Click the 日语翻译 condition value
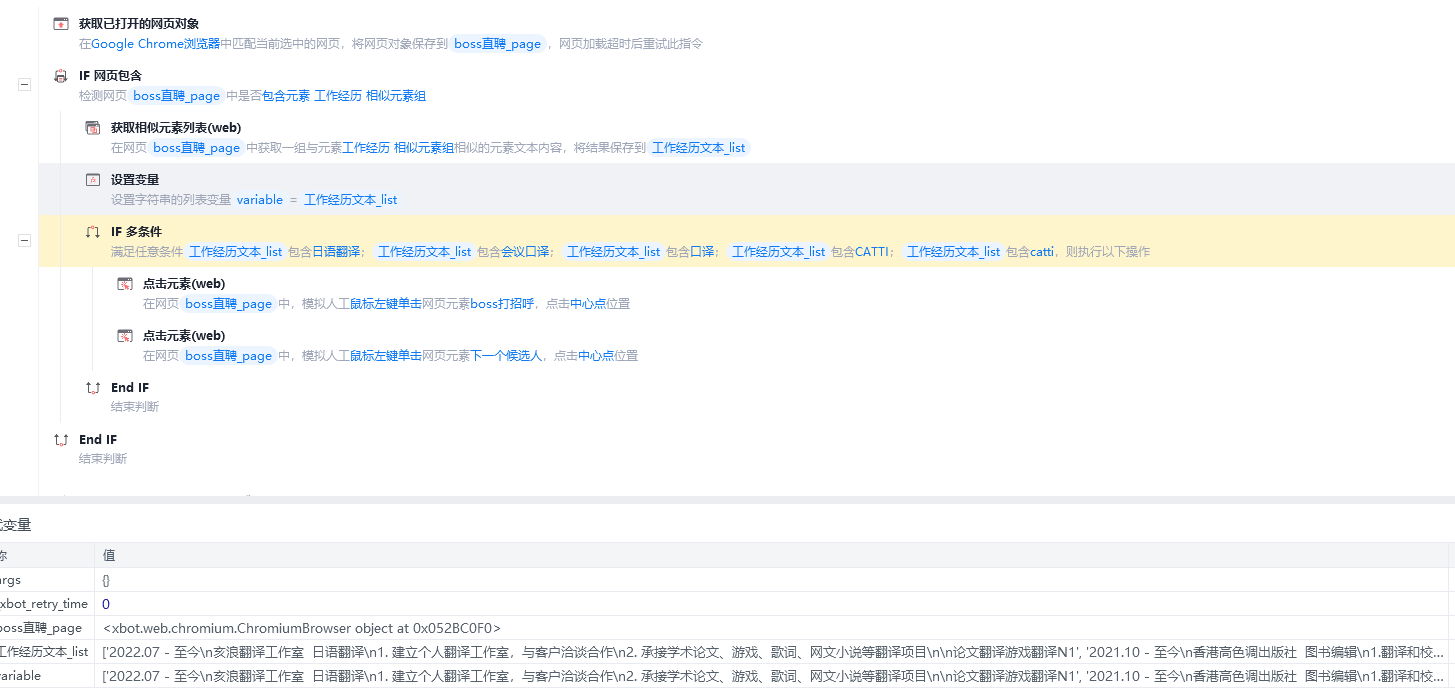Viewport: 1455px width, 690px height. click(337, 252)
